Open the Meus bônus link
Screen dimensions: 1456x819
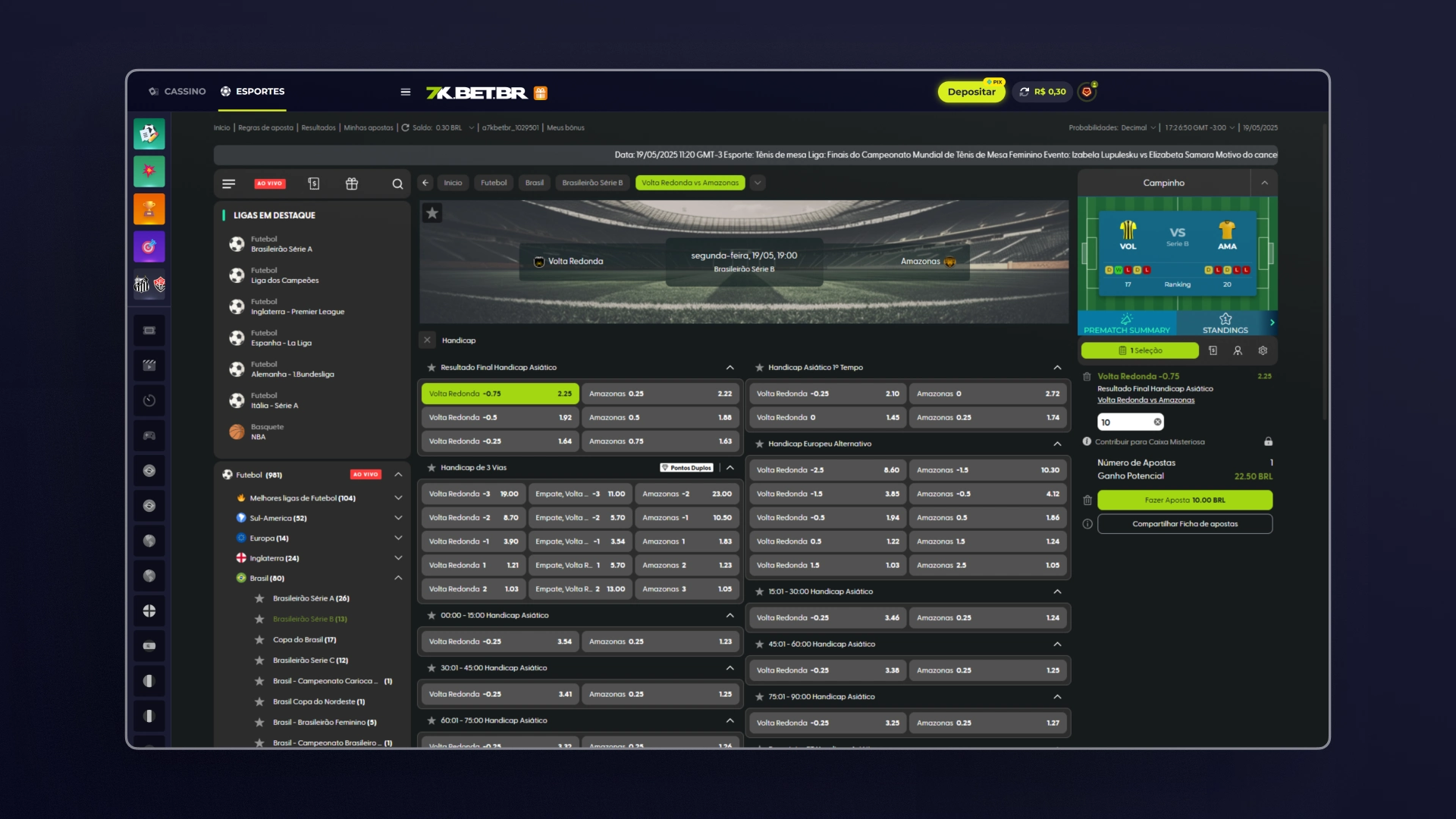(x=566, y=127)
